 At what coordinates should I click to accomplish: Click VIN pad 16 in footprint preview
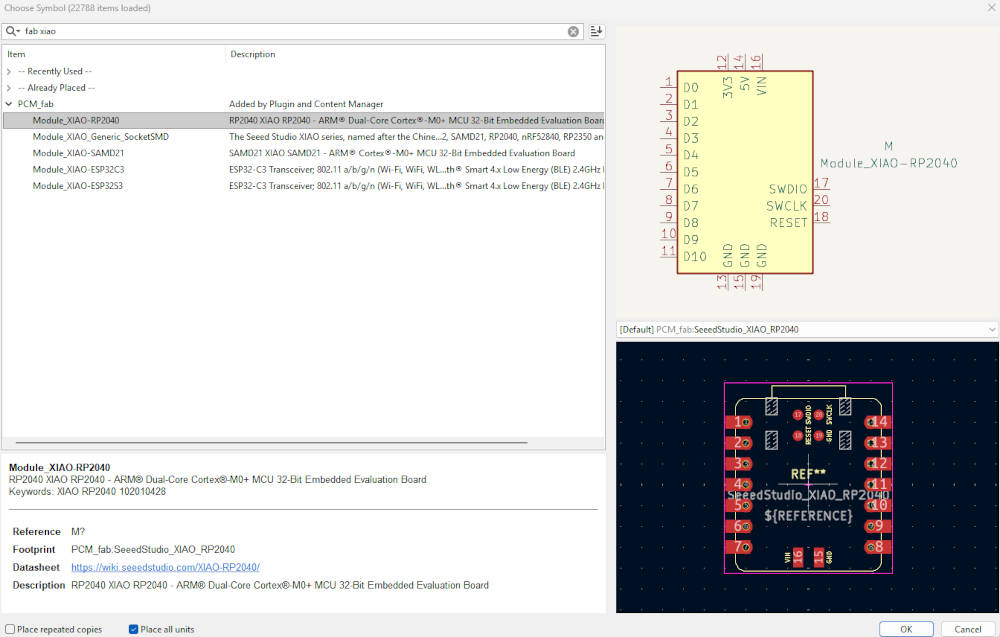pyautogui.click(x=798, y=557)
